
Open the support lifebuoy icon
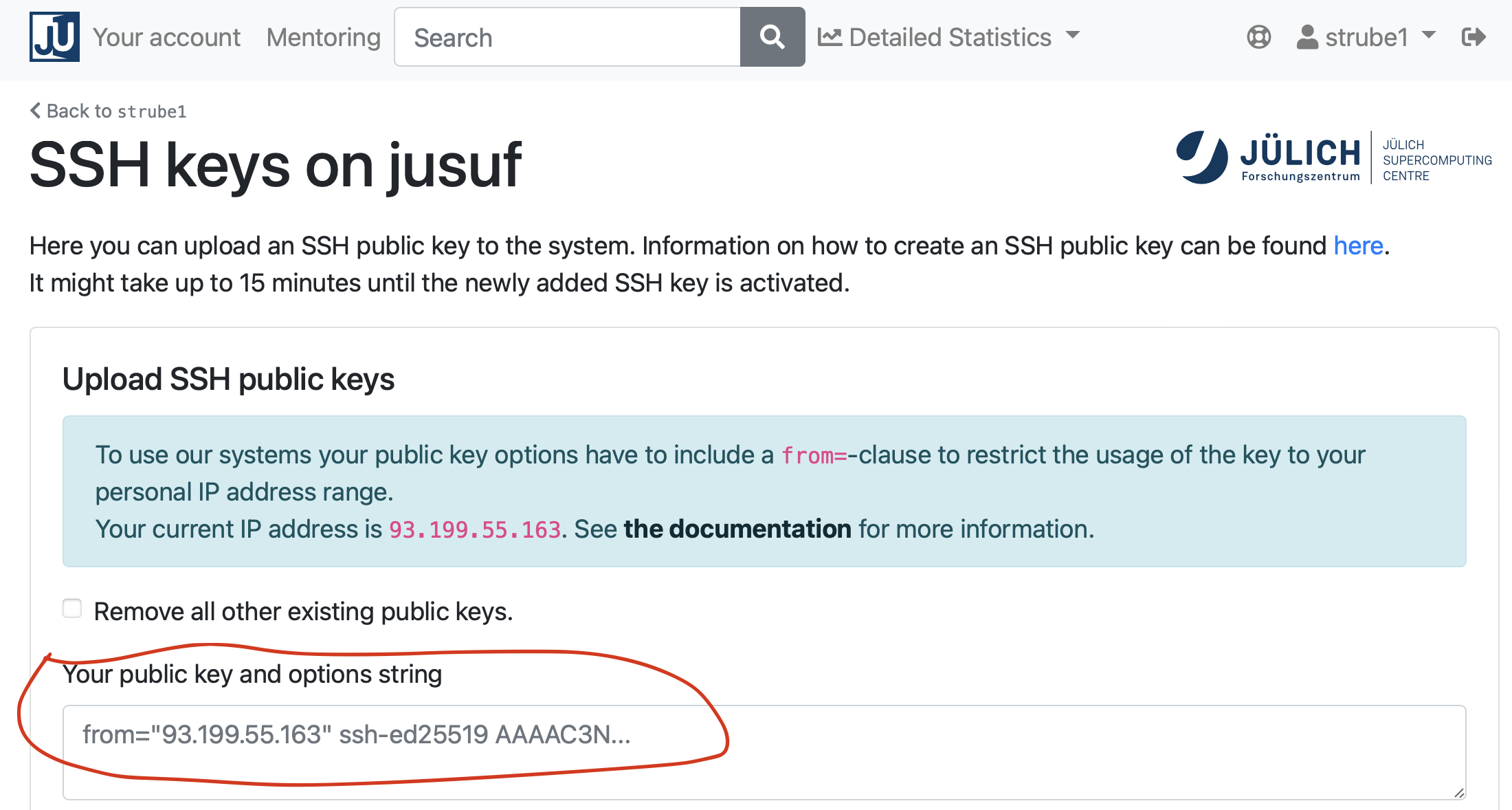click(x=1258, y=37)
